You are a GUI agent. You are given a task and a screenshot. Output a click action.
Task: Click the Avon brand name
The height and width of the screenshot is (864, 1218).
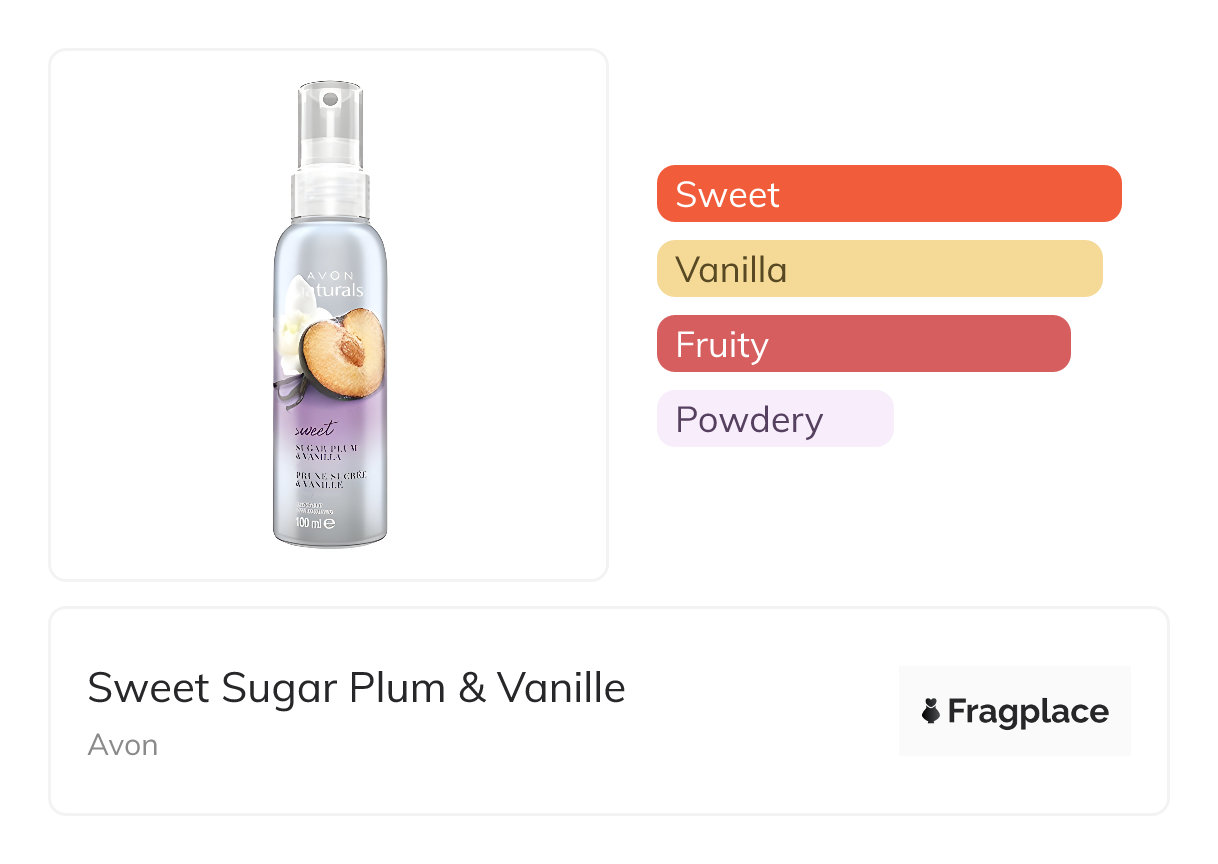123,745
